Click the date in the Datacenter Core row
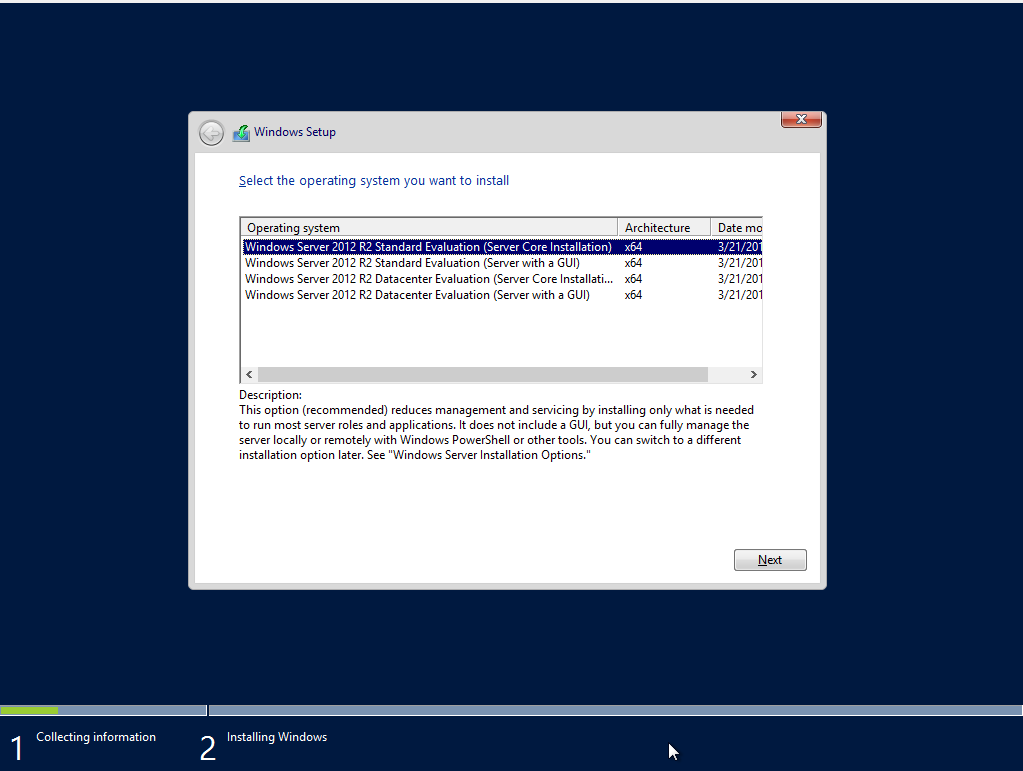Viewport: 1023px width, 771px height. [739, 279]
